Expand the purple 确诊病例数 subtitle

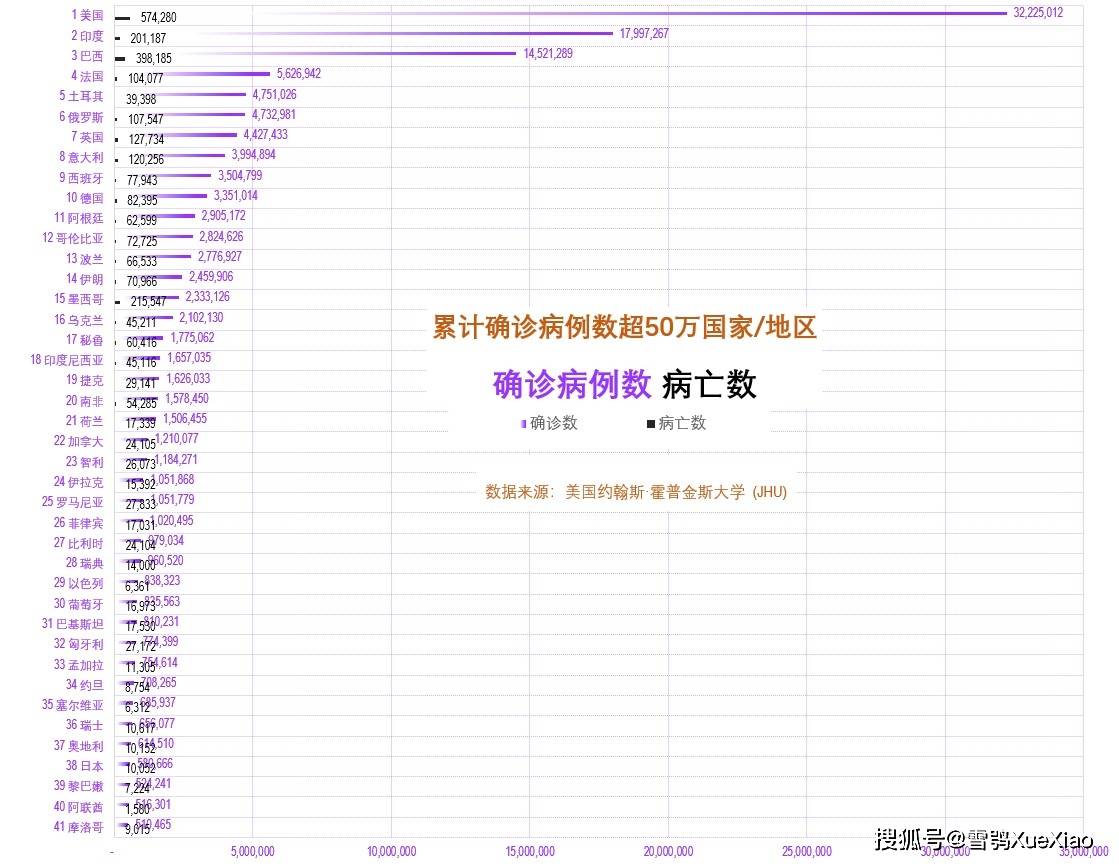pyautogui.click(x=574, y=383)
